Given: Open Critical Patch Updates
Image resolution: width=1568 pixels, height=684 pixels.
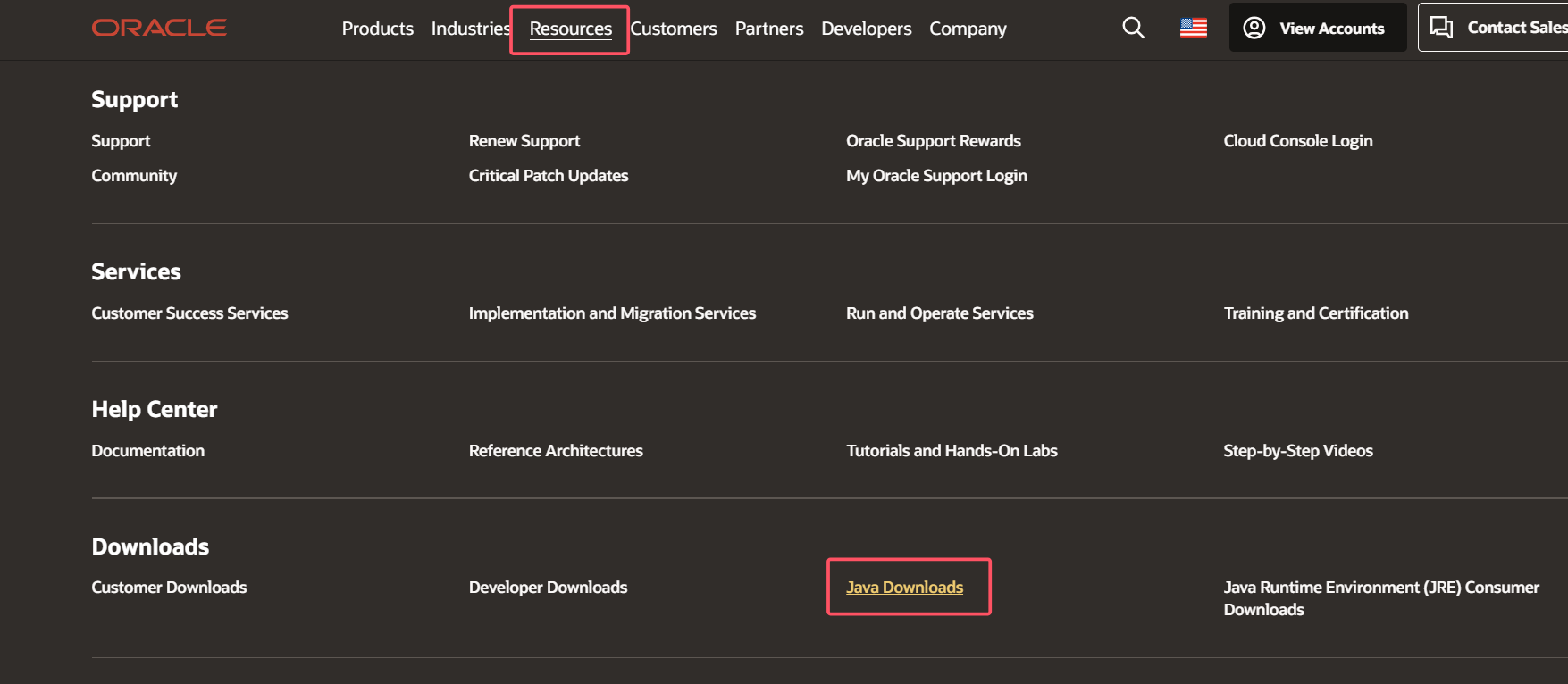Looking at the screenshot, I should tap(549, 176).
